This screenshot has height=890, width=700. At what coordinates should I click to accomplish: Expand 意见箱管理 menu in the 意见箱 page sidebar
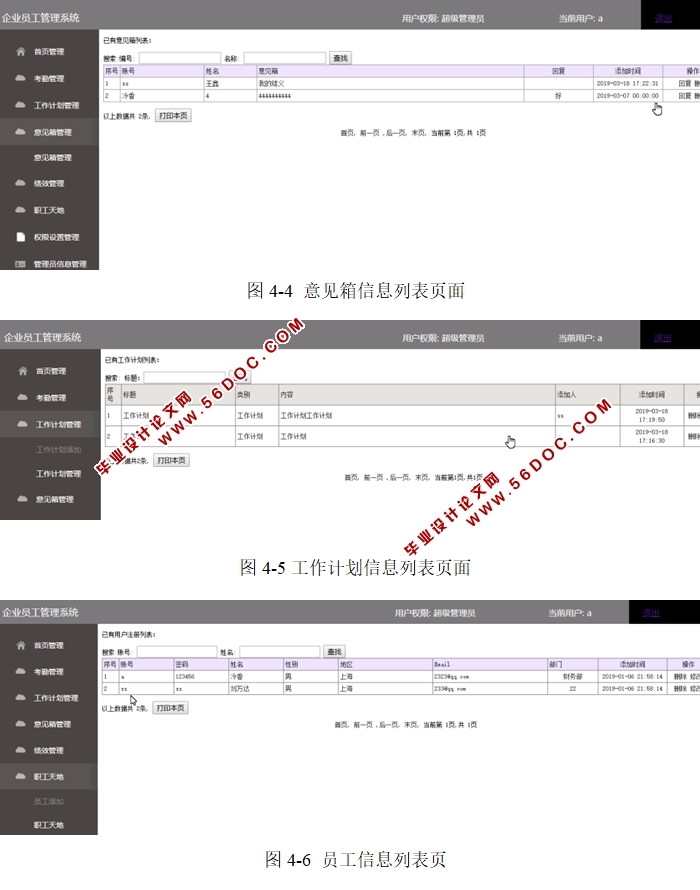tap(52, 132)
